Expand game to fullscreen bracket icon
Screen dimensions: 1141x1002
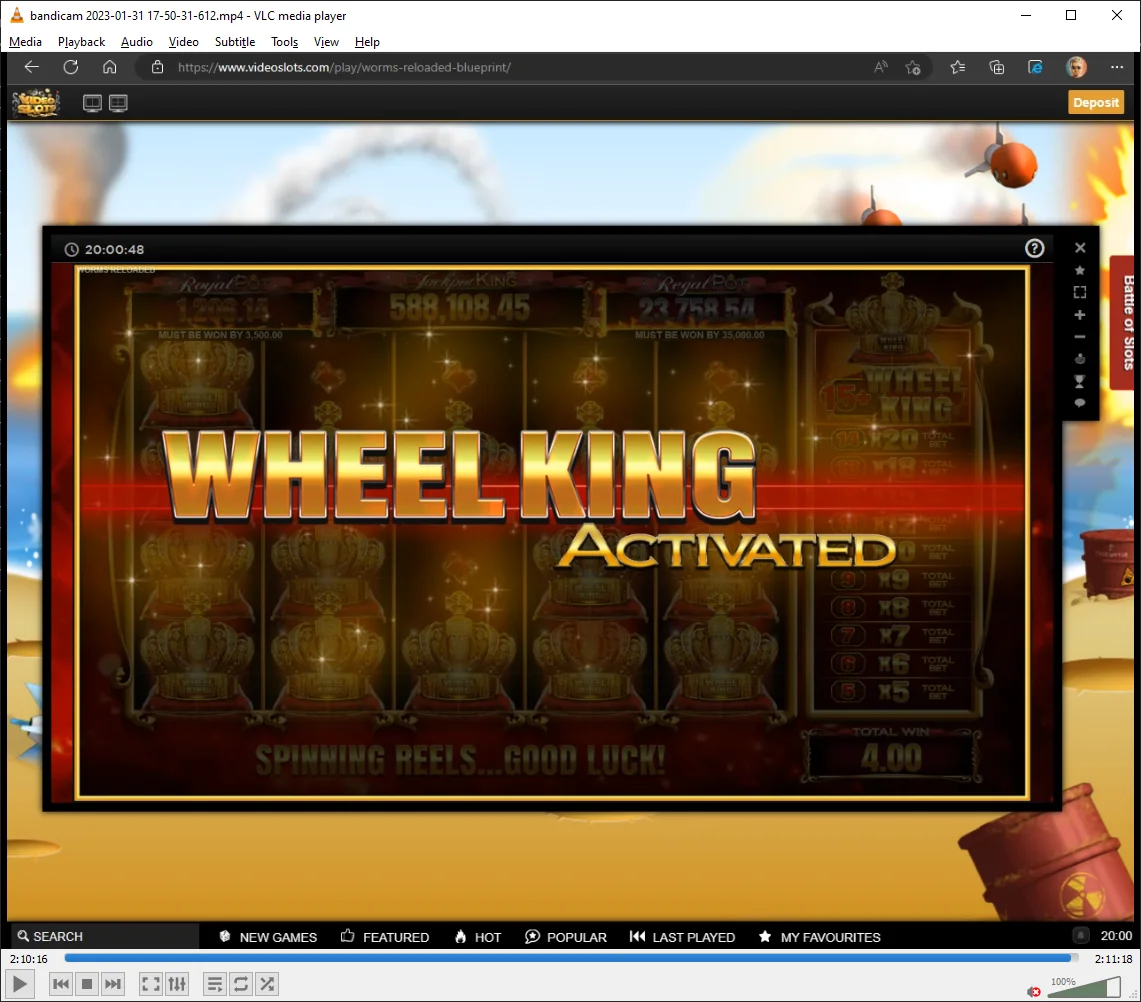[1080, 293]
